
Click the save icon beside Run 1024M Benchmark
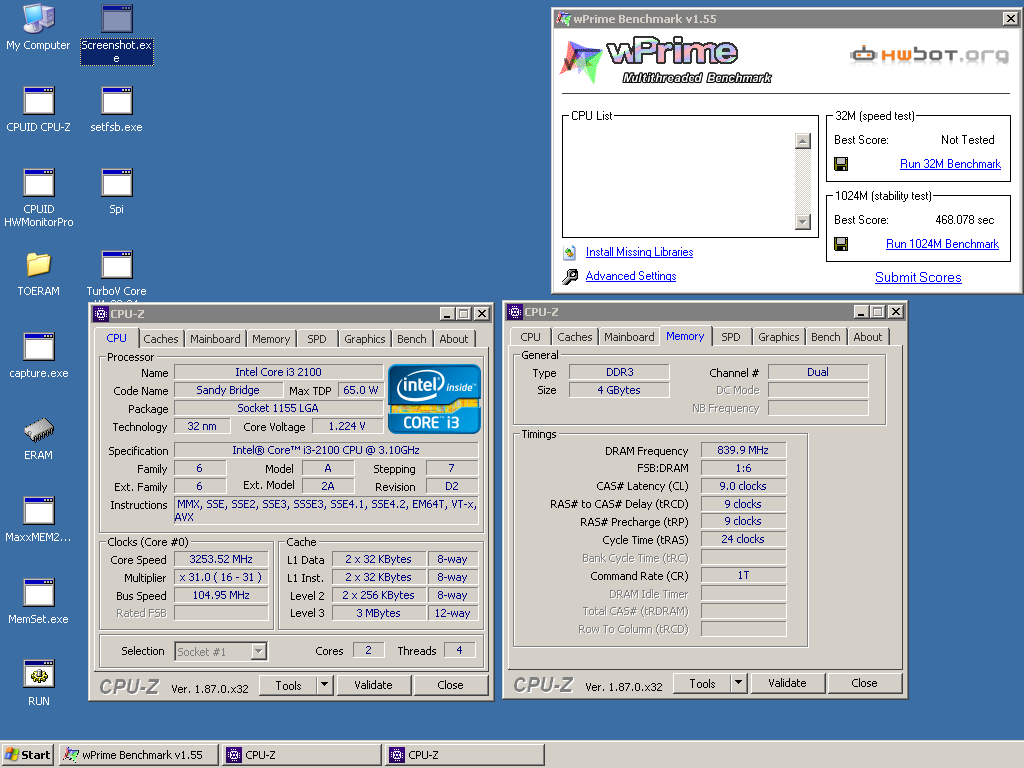point(841,244)
